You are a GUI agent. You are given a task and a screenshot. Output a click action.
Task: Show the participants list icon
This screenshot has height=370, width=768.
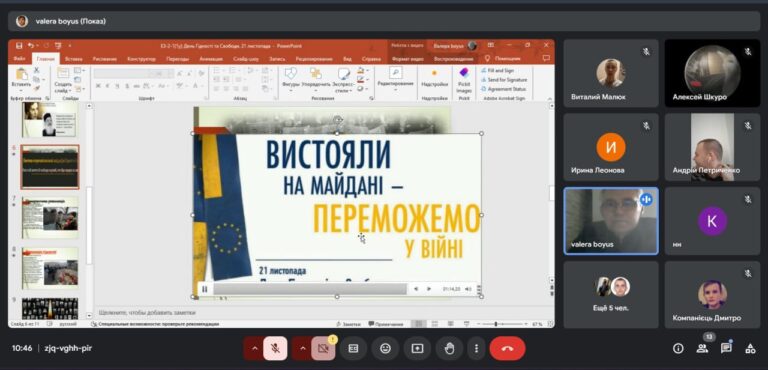pos(702,348)
